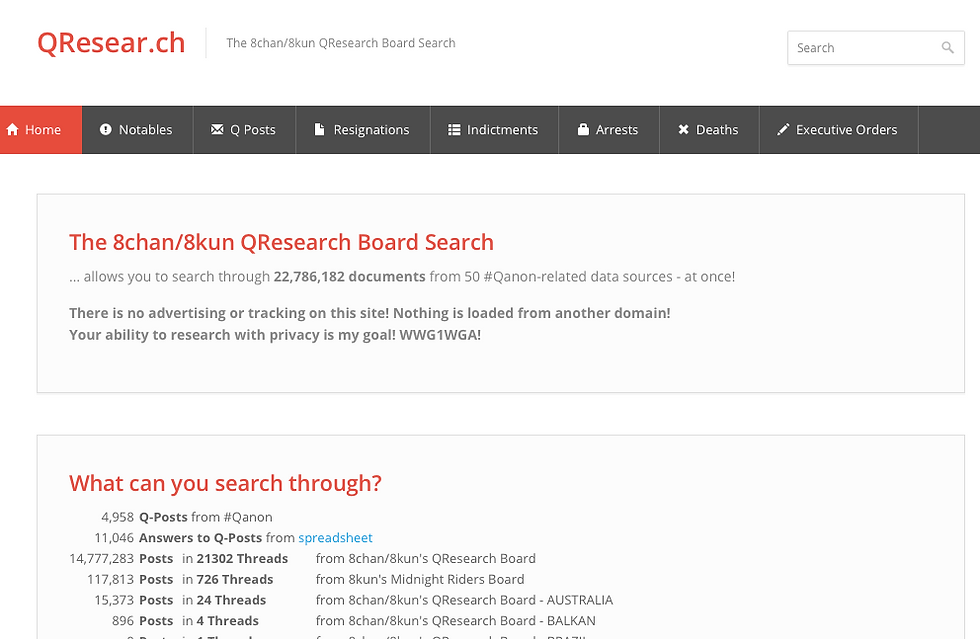The width and height of the screenshot is (980, 639).
Task: Click the list icon beside Indictments
Action: (454, 129)
